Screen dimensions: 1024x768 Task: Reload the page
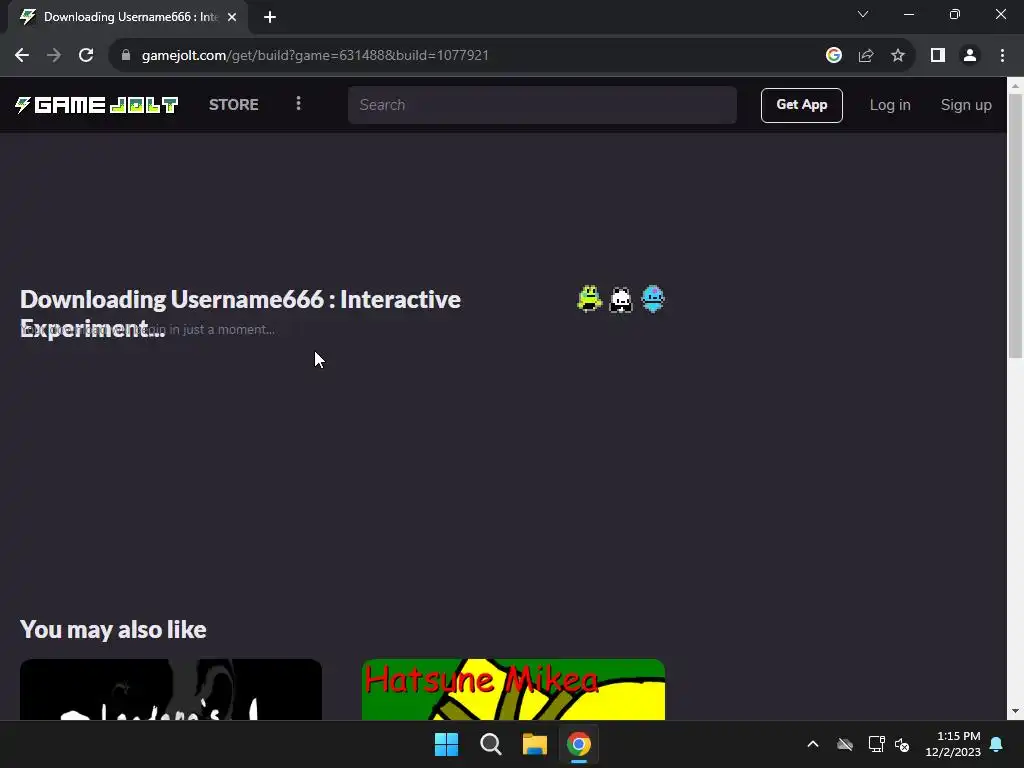tap(86, 56)
